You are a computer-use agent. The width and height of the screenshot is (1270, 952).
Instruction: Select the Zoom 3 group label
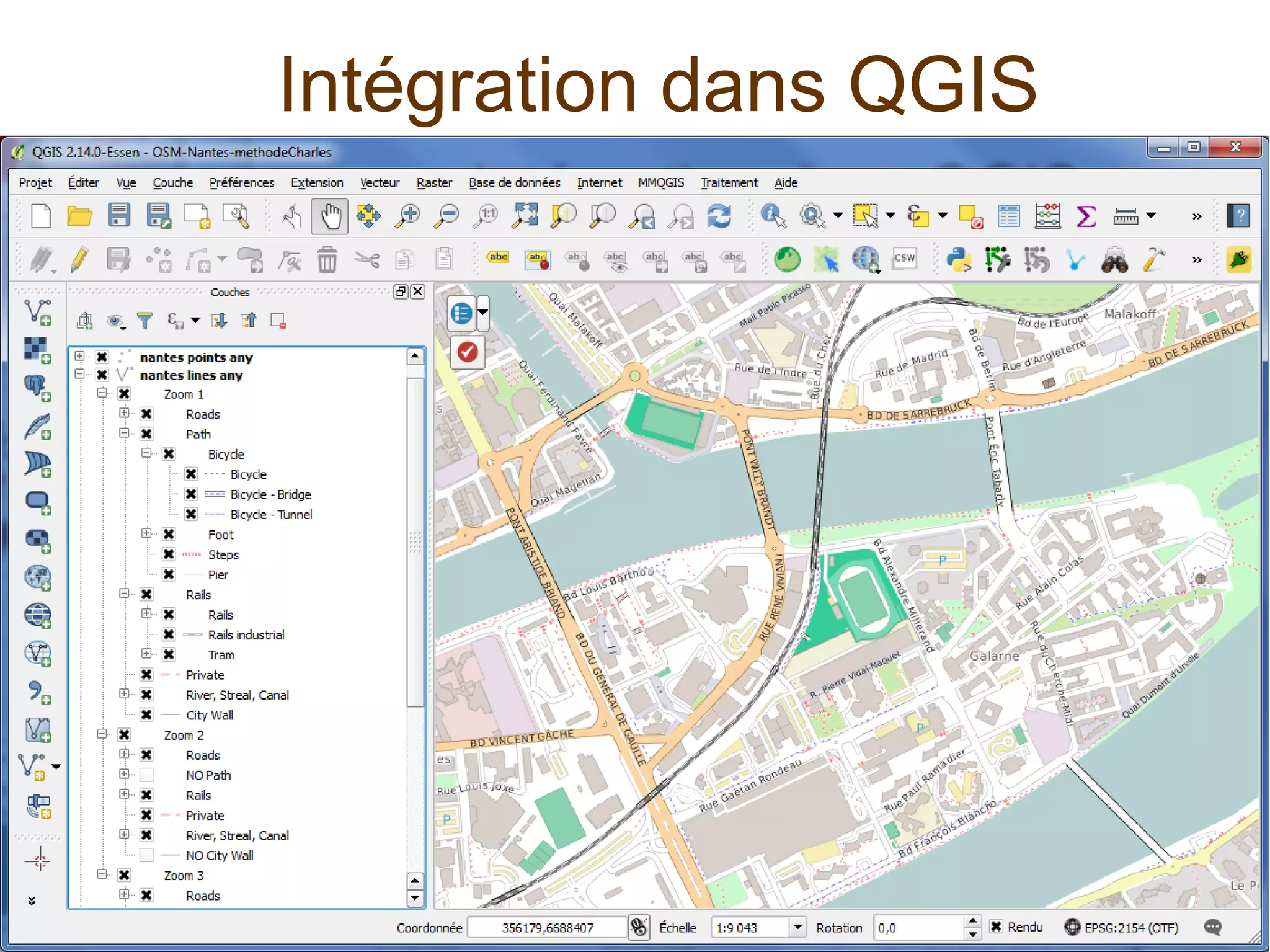coord(184,875)
